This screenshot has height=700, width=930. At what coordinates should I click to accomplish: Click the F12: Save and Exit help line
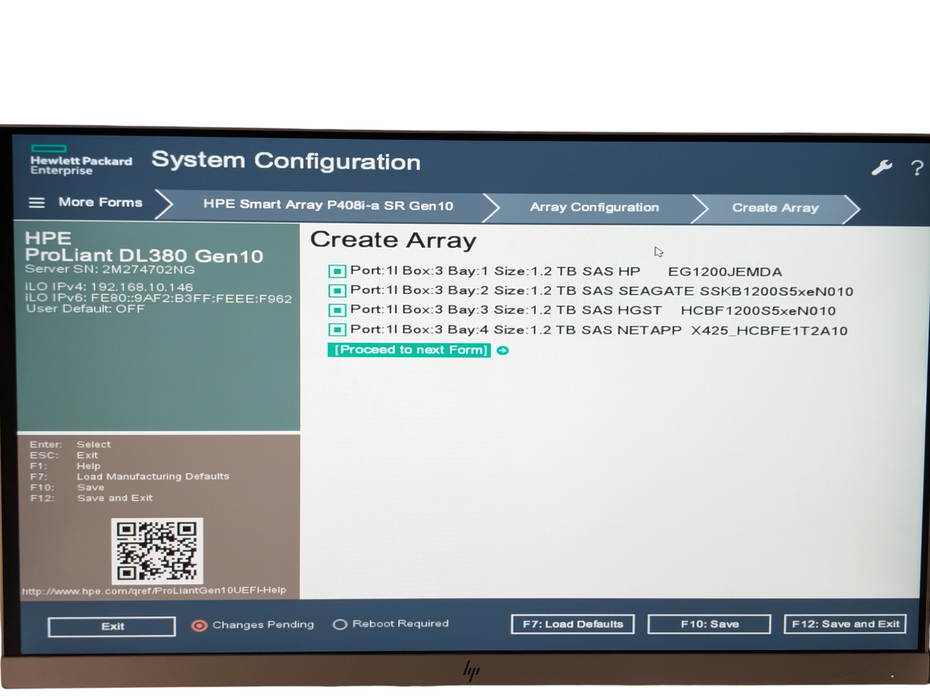91,498
